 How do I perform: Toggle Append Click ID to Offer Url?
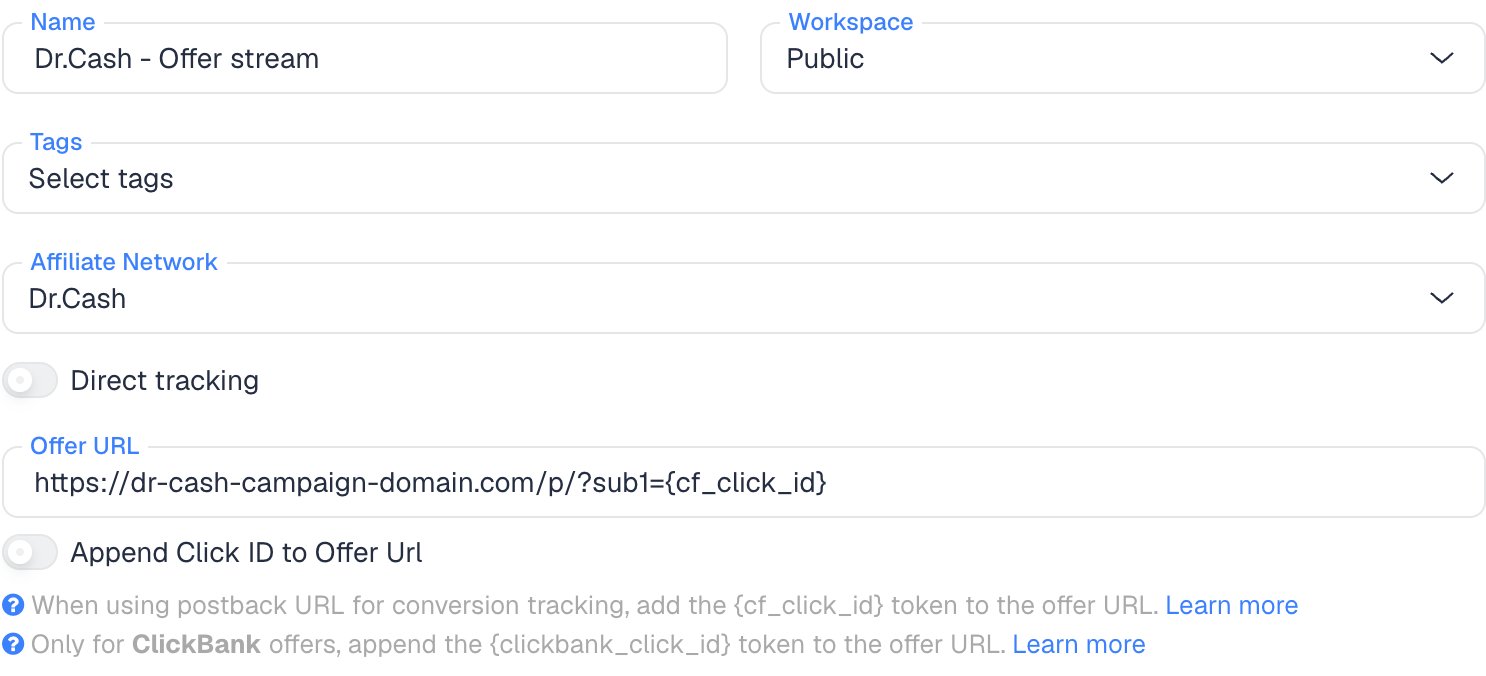tap(30, 552)
